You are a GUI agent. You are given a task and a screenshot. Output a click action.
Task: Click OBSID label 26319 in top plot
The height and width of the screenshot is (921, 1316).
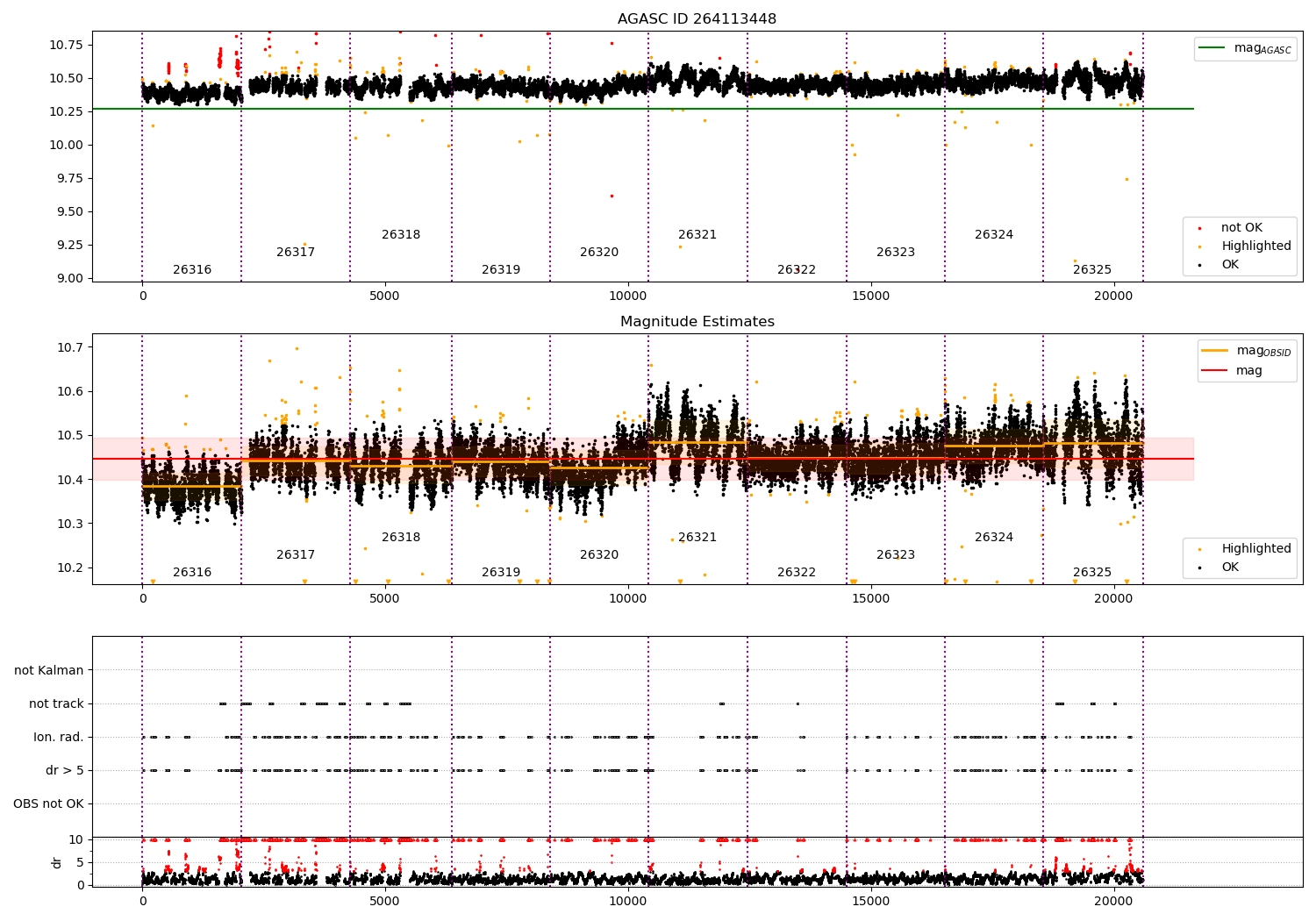coord(501,270)
